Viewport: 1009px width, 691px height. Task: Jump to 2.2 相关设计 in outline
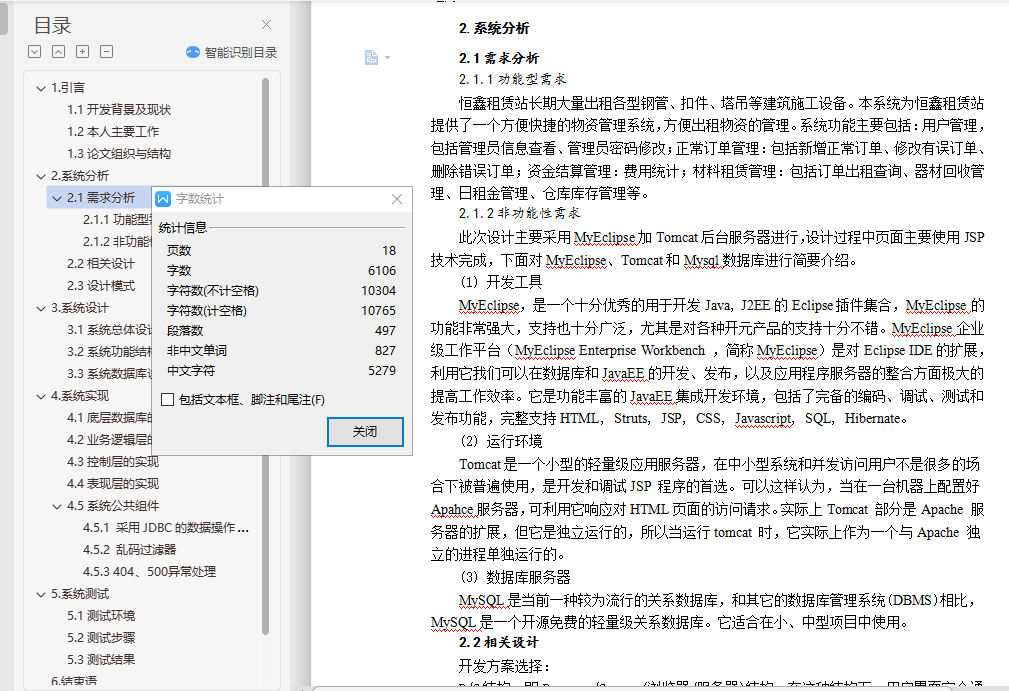(101, 263)
